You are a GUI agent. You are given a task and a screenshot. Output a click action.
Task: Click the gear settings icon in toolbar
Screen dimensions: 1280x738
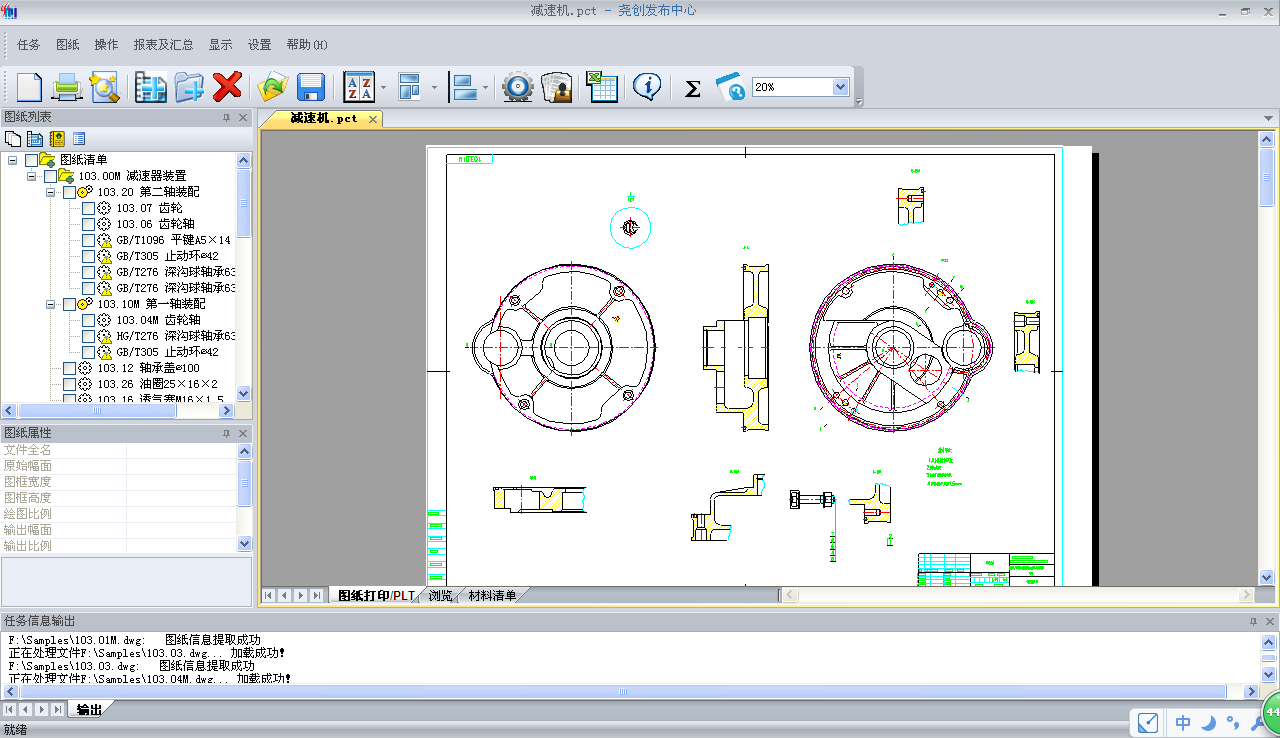point(517,87)
